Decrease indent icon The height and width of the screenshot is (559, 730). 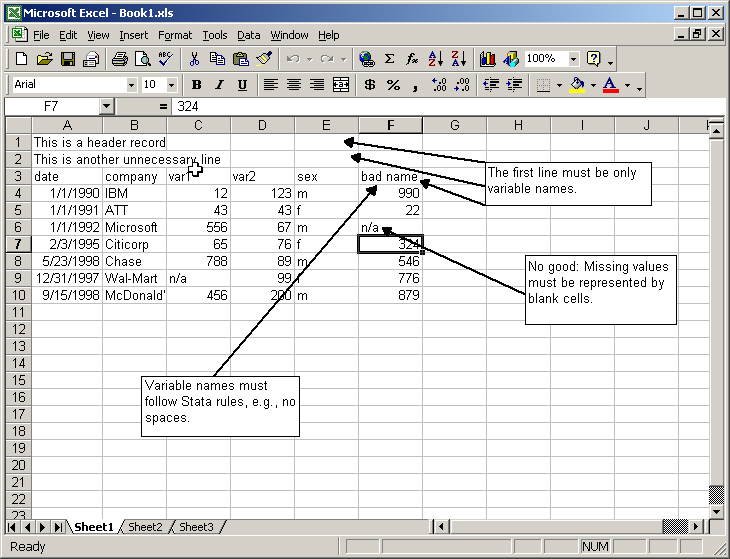pyautogui.click(x=491, y=85)
